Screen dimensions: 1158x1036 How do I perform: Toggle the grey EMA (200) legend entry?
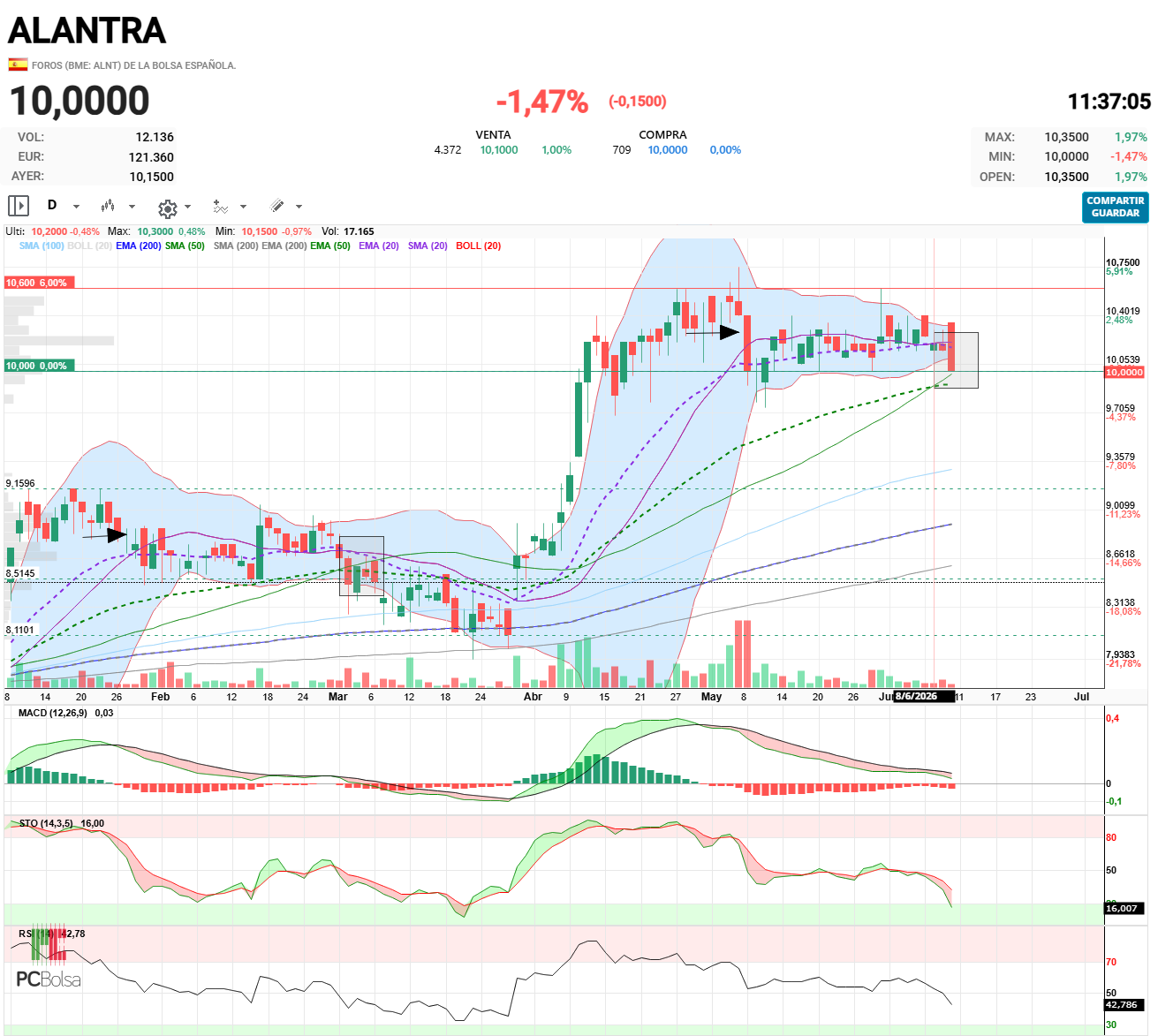284,246
